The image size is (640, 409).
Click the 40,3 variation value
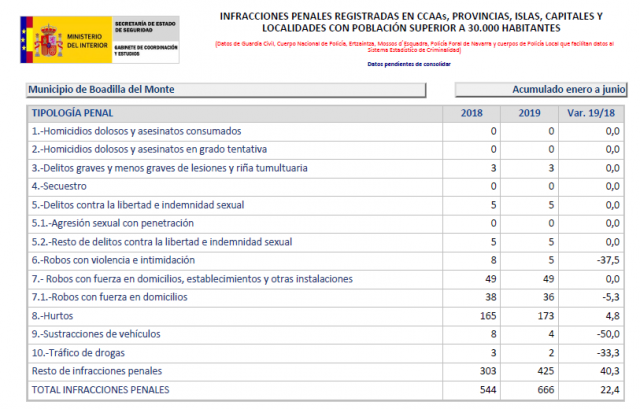tap(610, 371)
